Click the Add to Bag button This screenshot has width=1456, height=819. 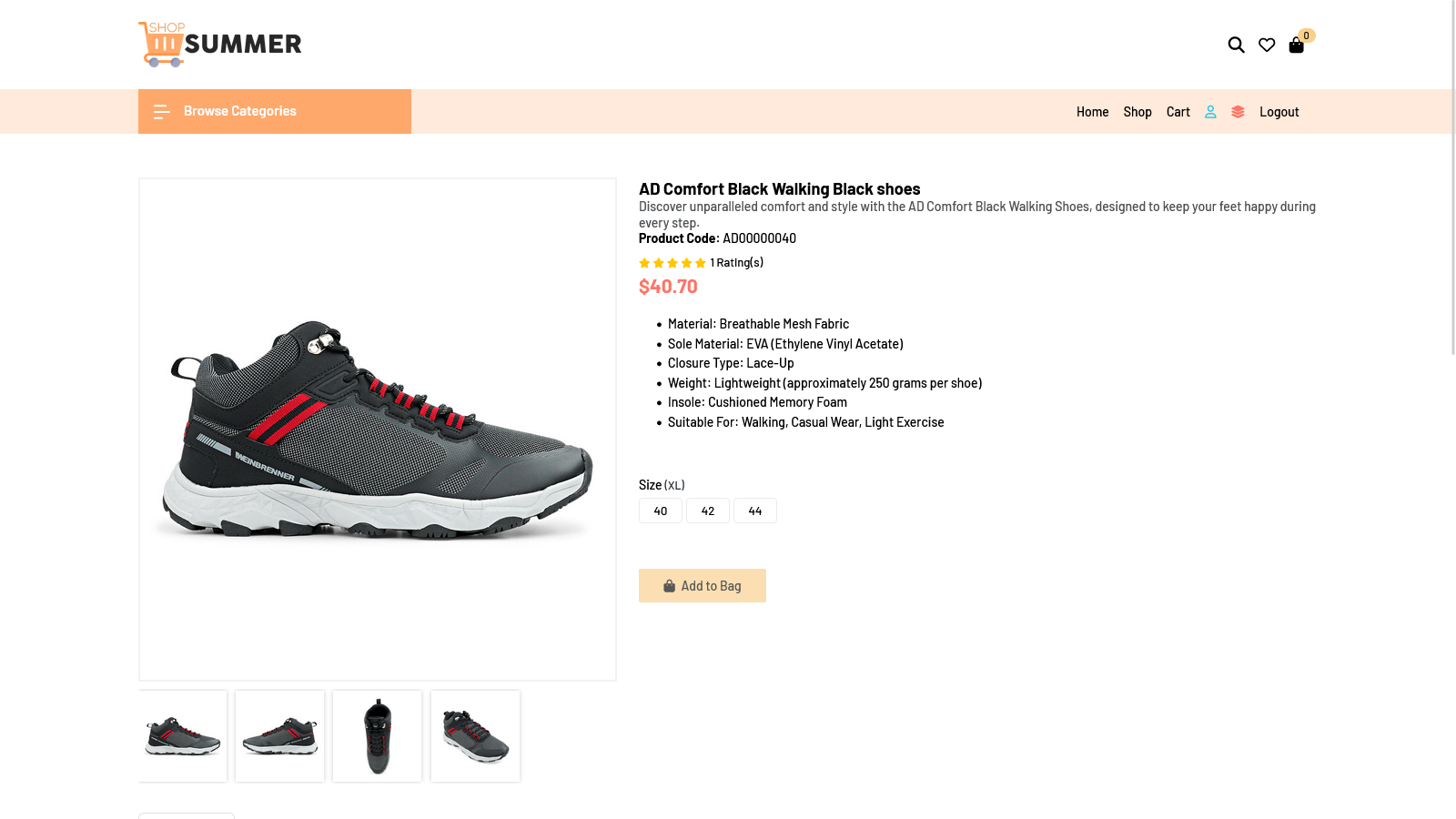coord(703,586)
